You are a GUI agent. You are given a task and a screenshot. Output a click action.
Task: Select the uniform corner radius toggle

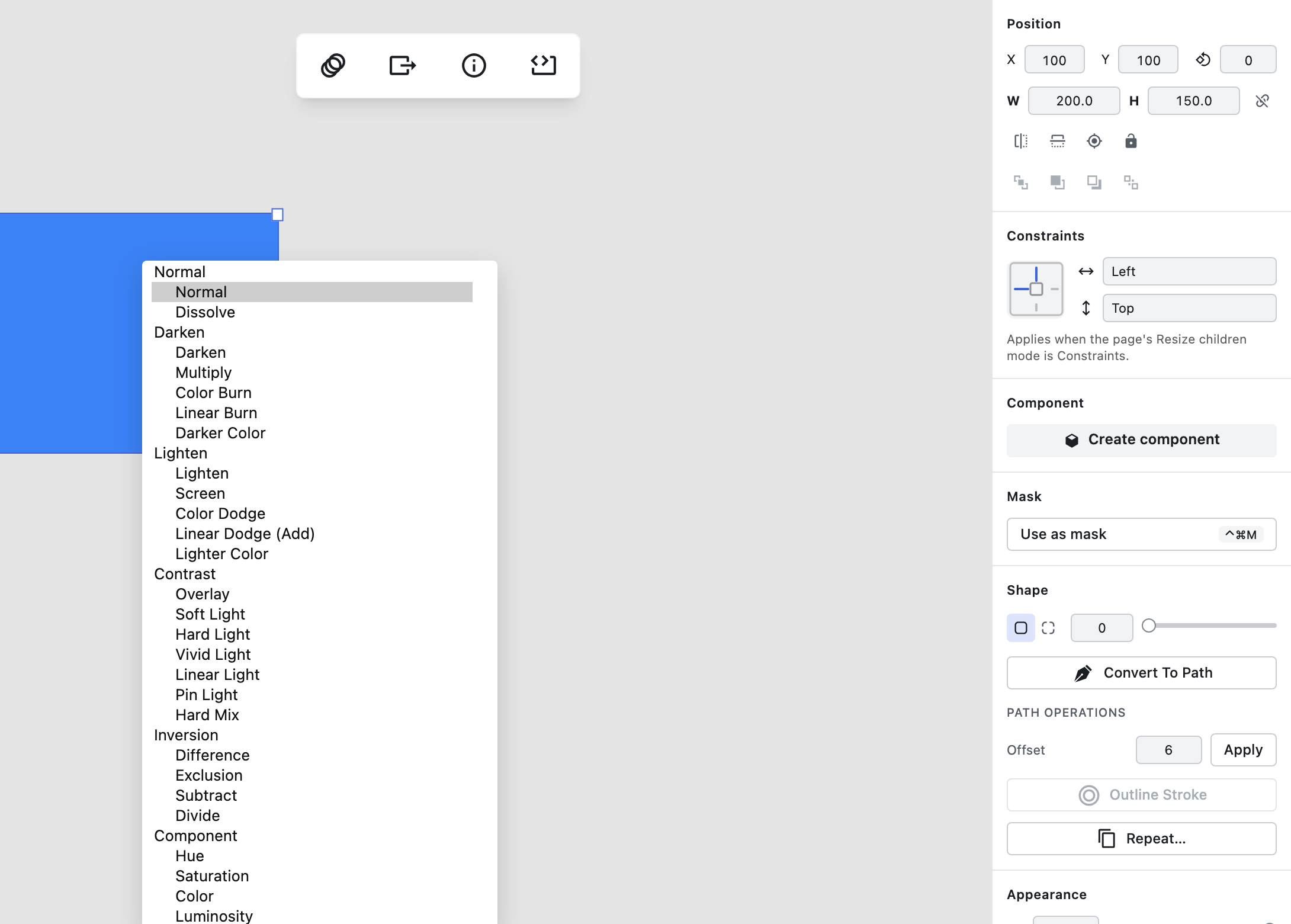pos(1021,628)
